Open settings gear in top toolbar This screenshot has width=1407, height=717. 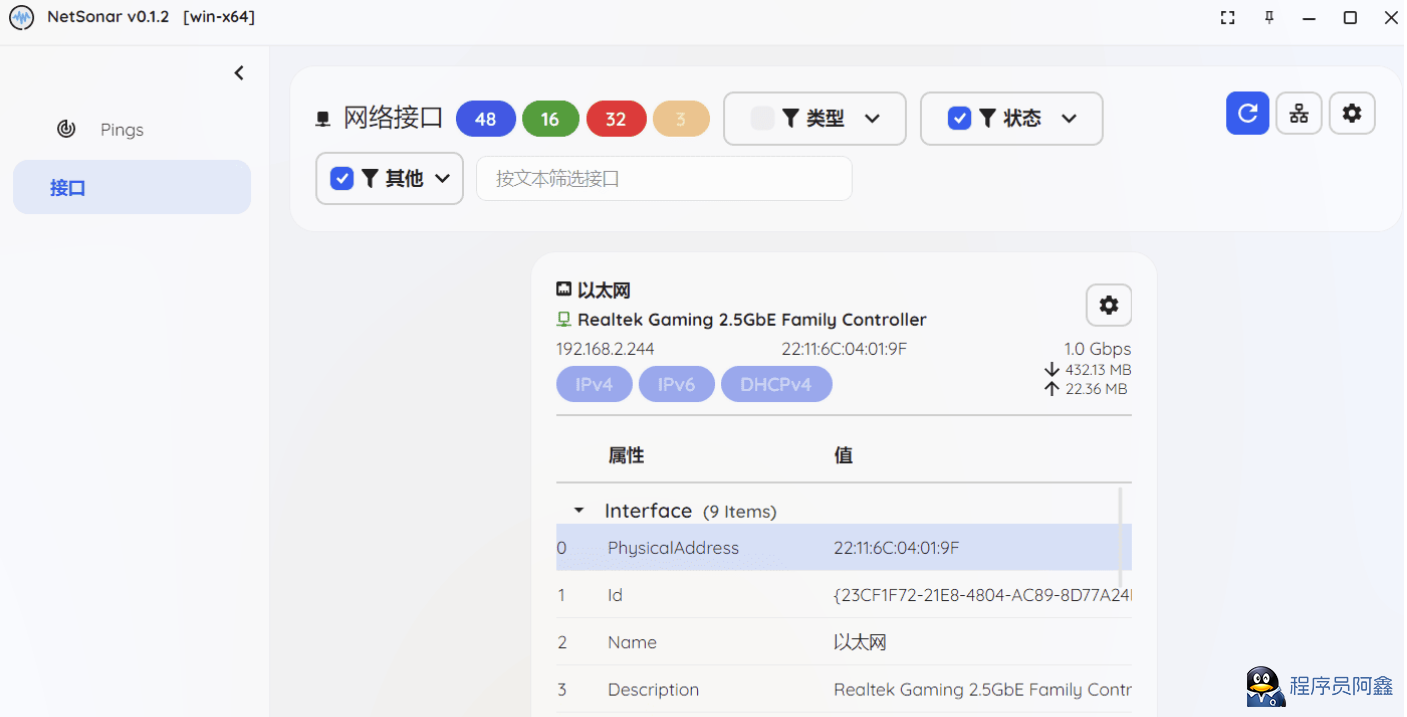1351,114
